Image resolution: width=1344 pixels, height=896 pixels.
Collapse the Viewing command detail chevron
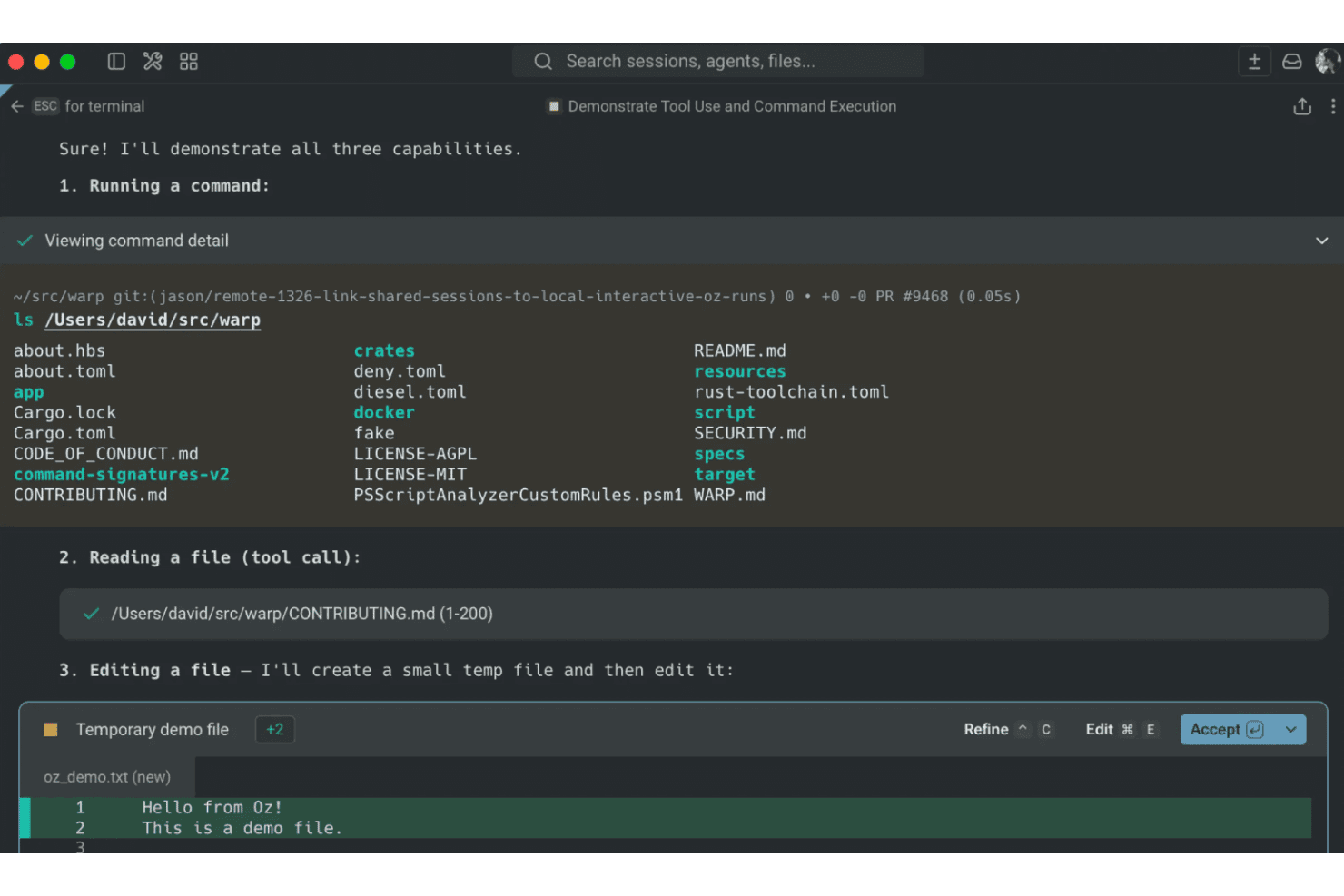coord(1321,241)
